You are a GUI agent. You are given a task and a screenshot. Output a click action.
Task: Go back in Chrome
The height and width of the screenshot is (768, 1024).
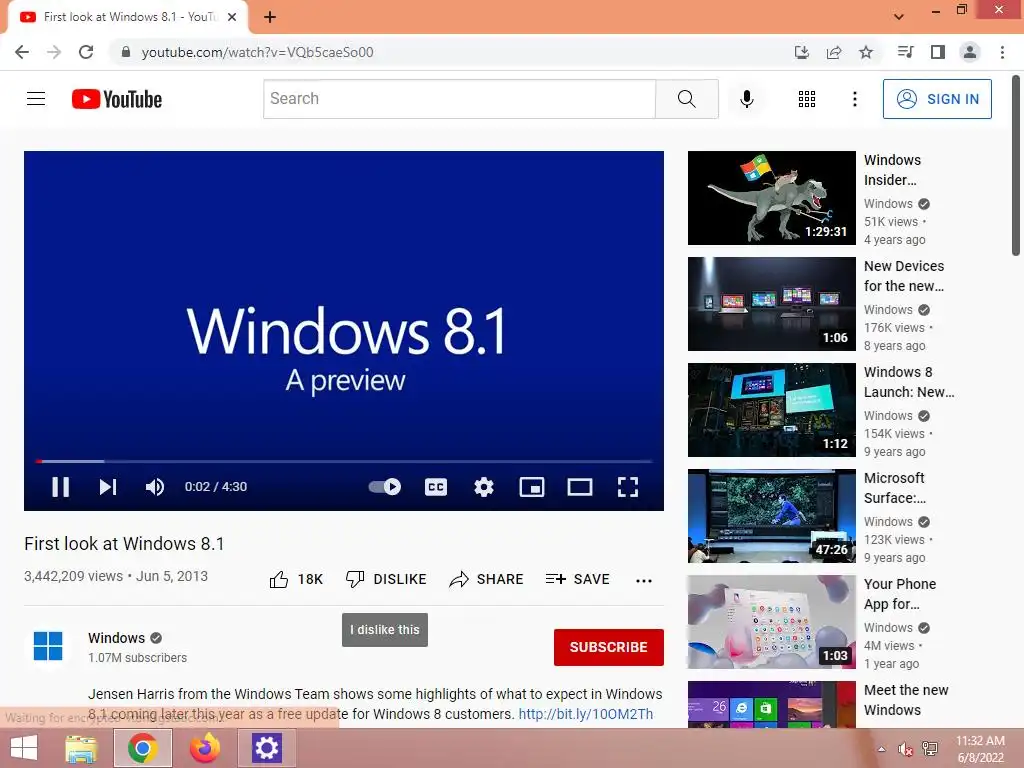[x=22, y=52]
